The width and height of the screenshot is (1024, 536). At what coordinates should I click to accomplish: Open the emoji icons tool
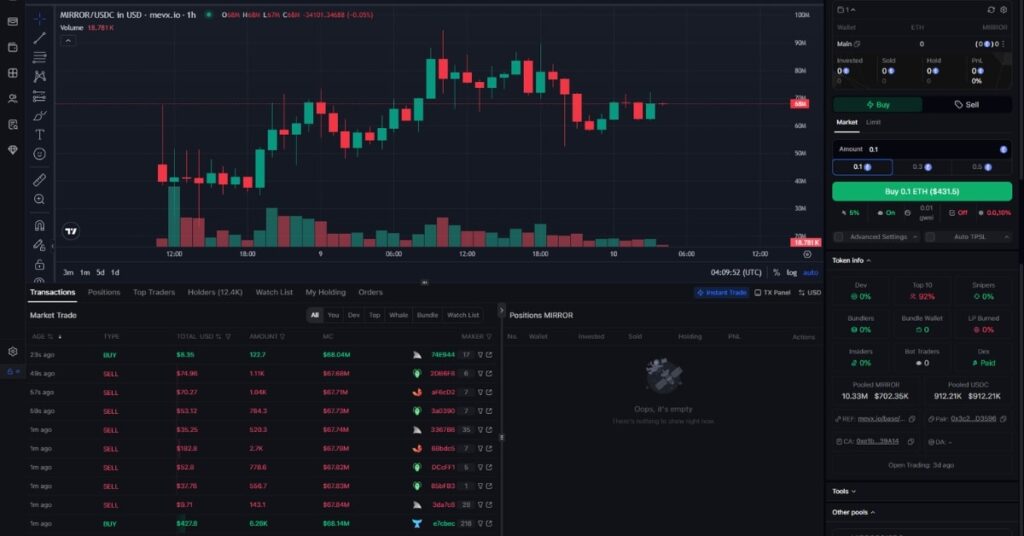[x=40, y=154]
